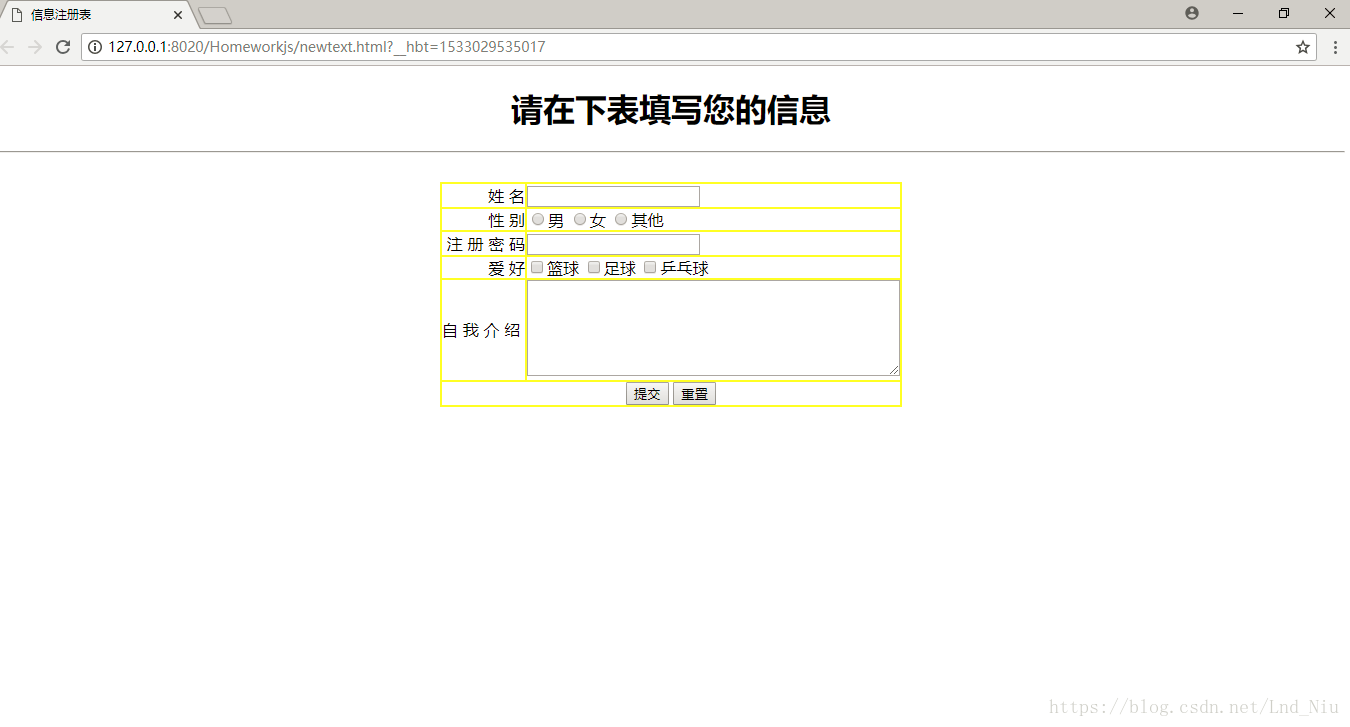Close the 信息注册表 tab
This screenshot has width=1350, height=727.
pyautogui.click(x=178, y=15)
